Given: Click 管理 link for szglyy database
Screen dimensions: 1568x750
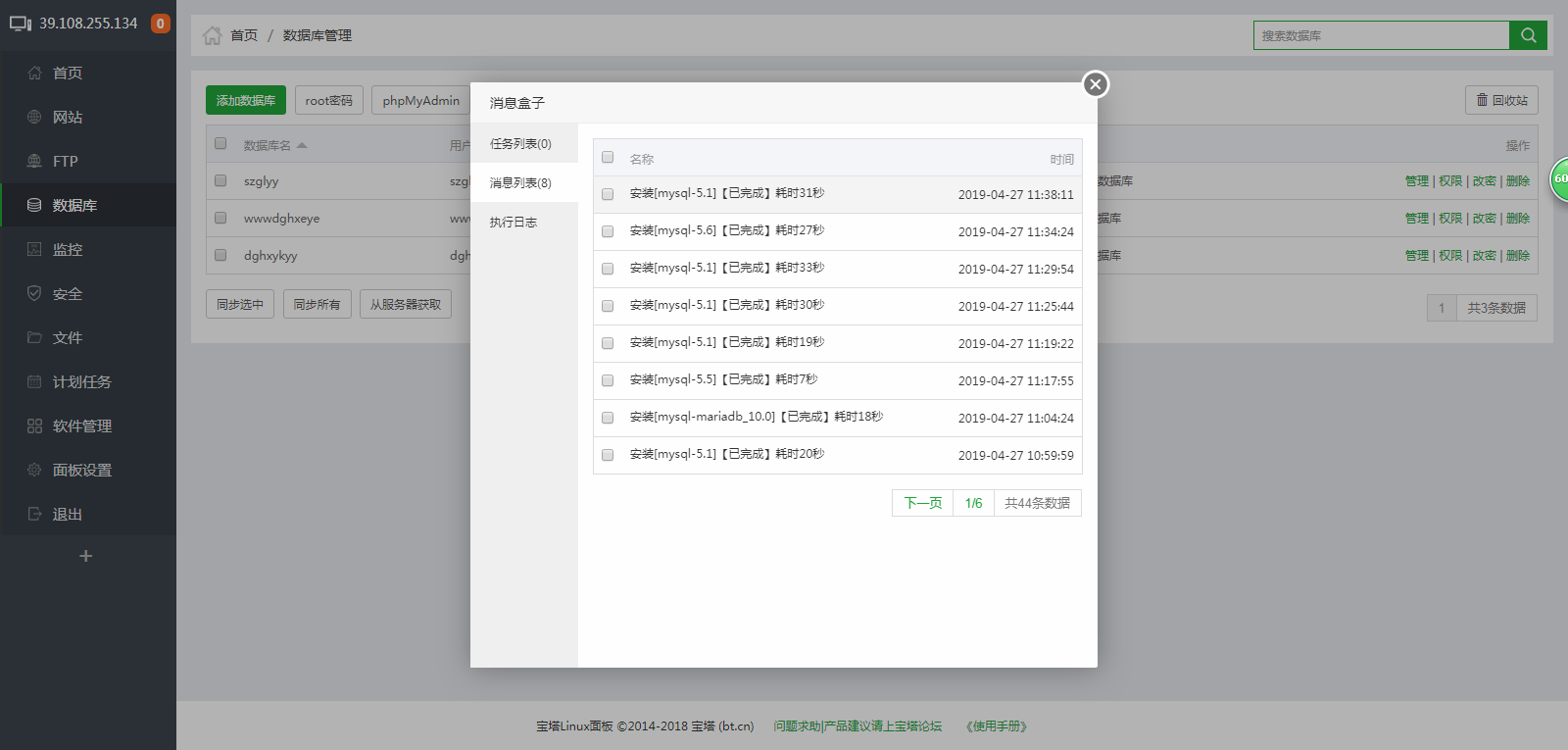Looking at the screenshot, I should 1416,180.
